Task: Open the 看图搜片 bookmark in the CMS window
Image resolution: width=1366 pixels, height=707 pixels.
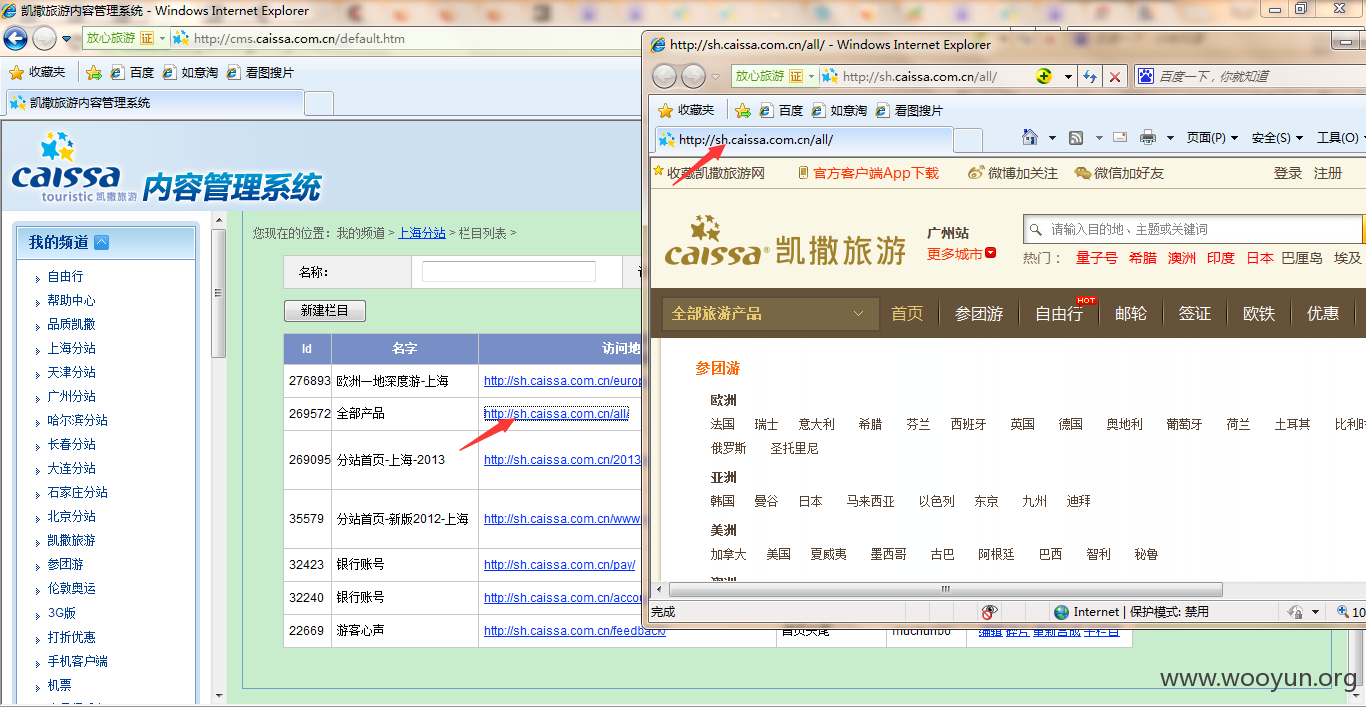Action: pyautogui.click(x=260, y=72)
